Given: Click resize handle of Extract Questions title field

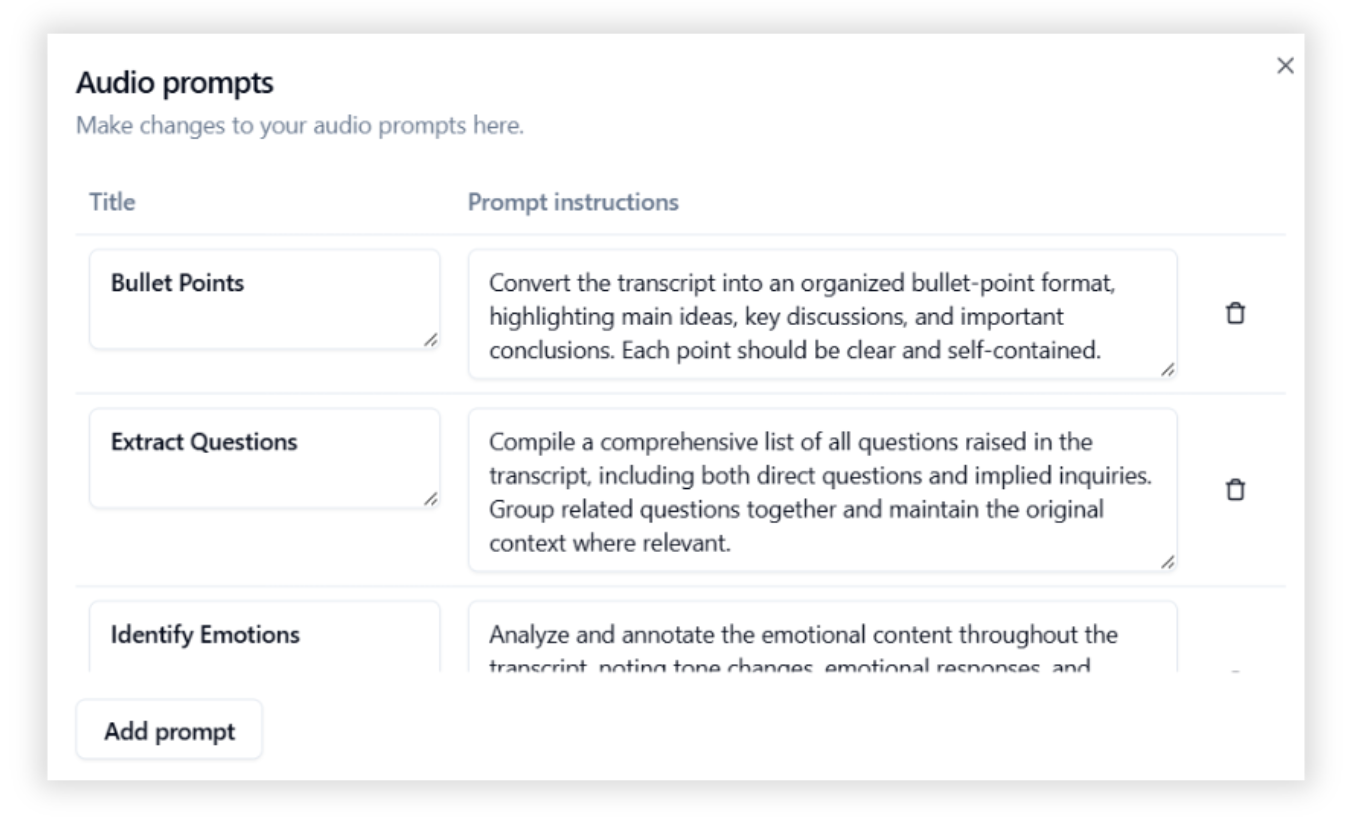Looking at the screenshot, I should pyautogui.click(x=430, y=498).
